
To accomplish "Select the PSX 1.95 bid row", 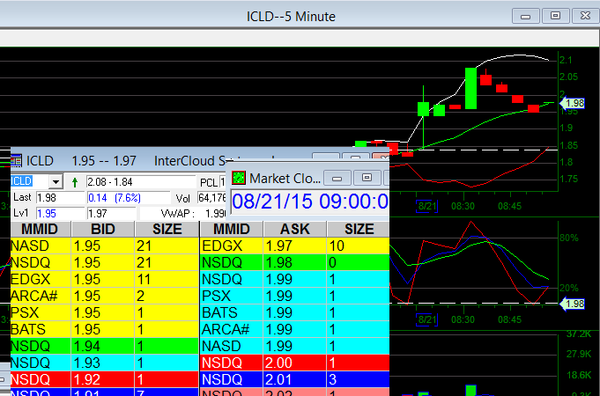I will click(104, 313).
